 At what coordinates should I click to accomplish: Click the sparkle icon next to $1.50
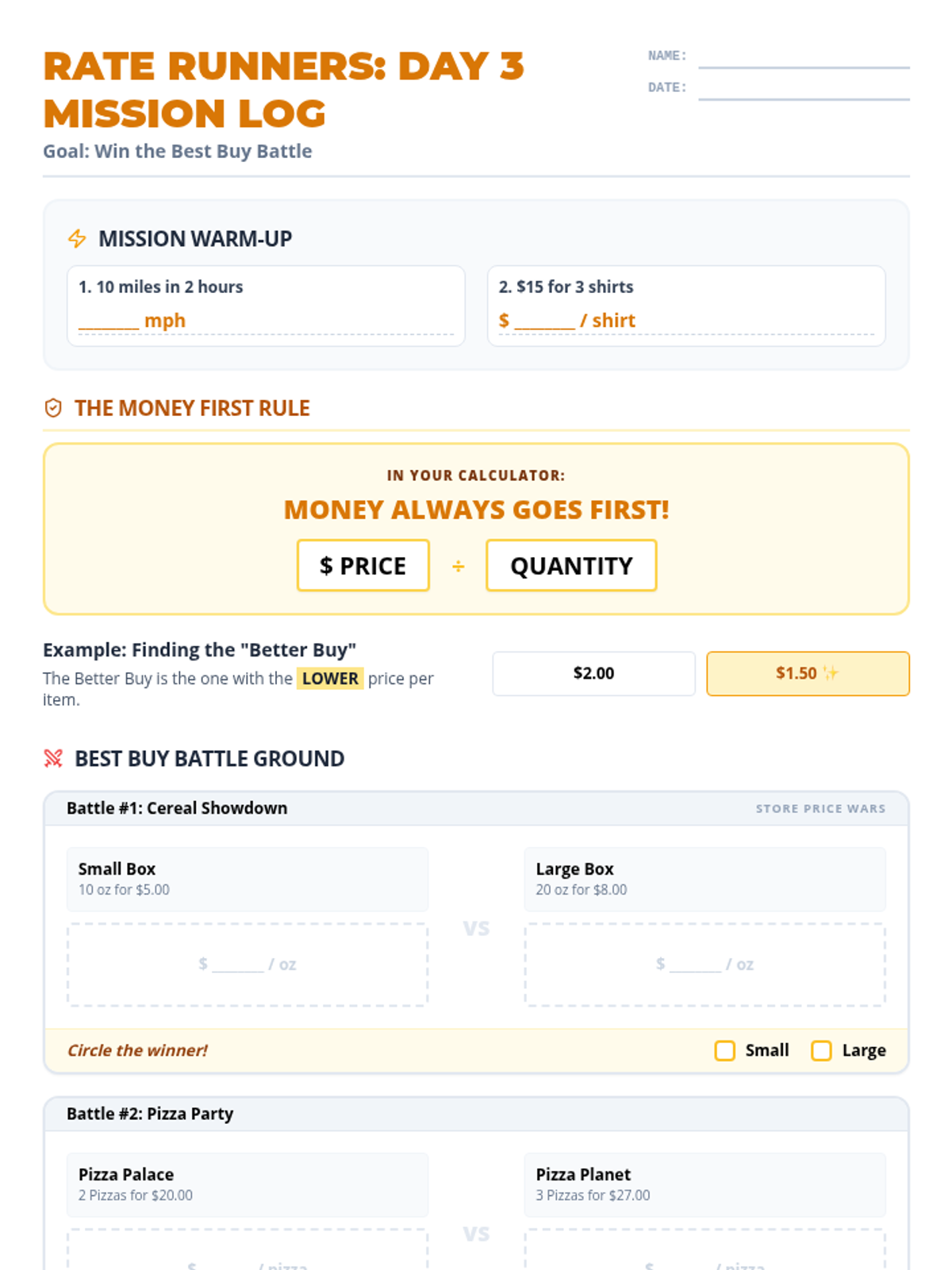point(831,673)
